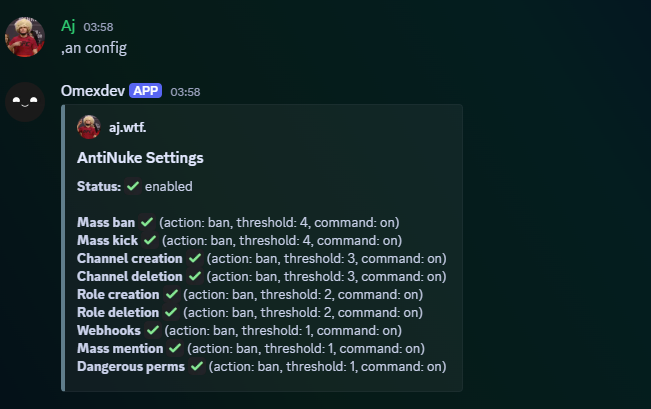
Task: Click the 03:58 timestamp on Aj's message
Action: point(98,27)
